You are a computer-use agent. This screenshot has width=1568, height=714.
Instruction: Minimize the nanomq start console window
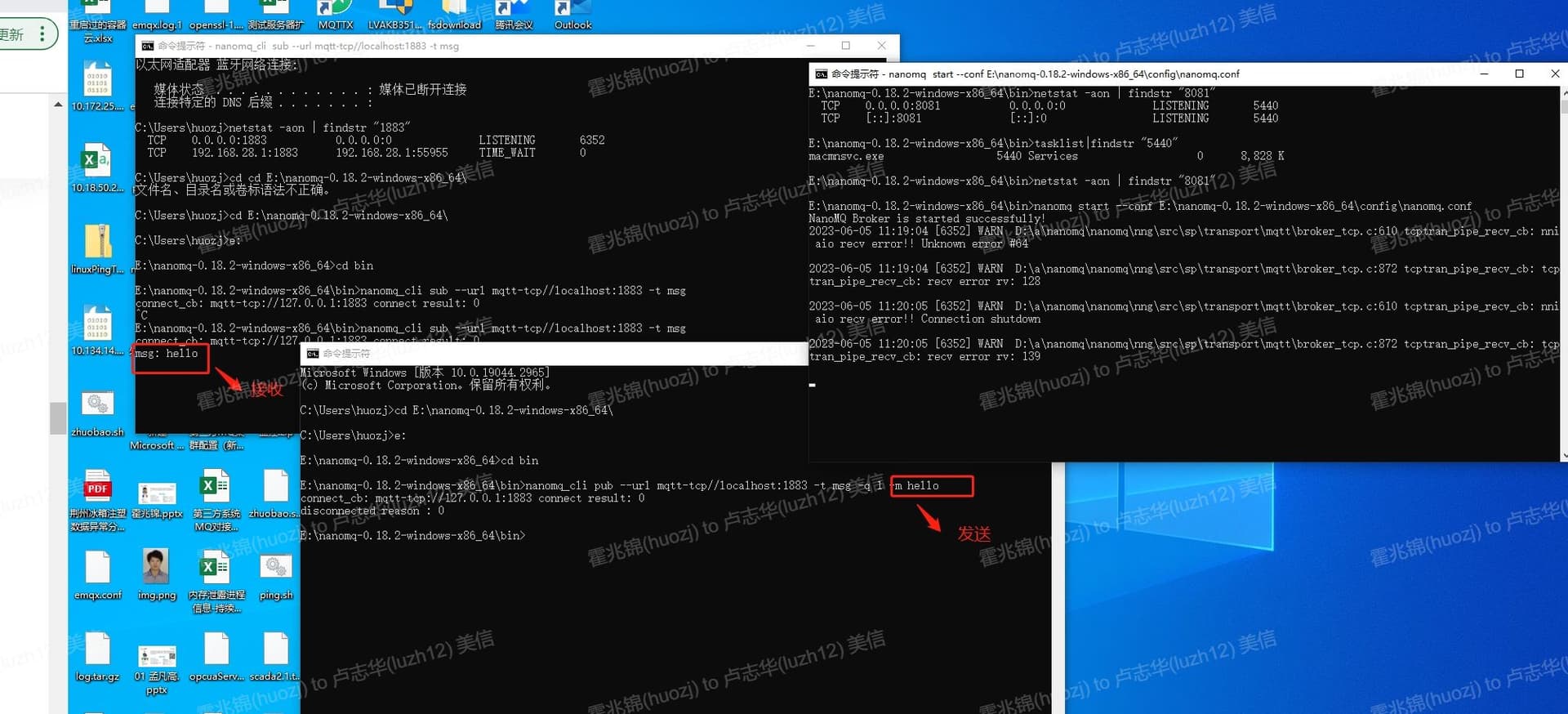(1484, 74)
